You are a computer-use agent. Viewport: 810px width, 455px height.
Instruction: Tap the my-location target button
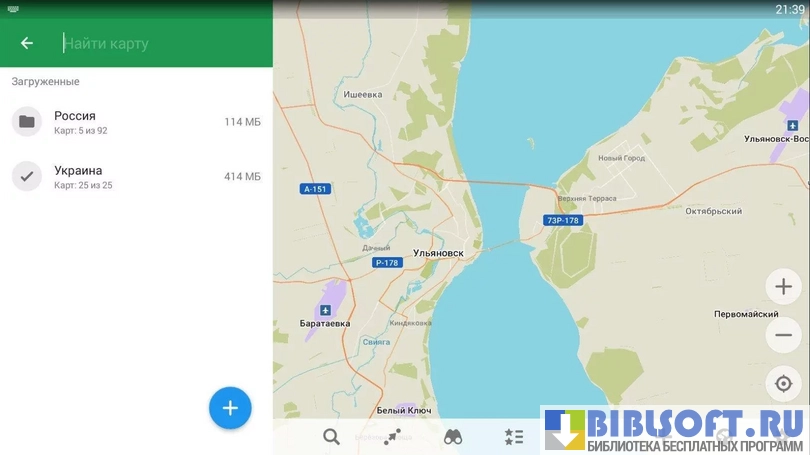[x=783, y=383]
